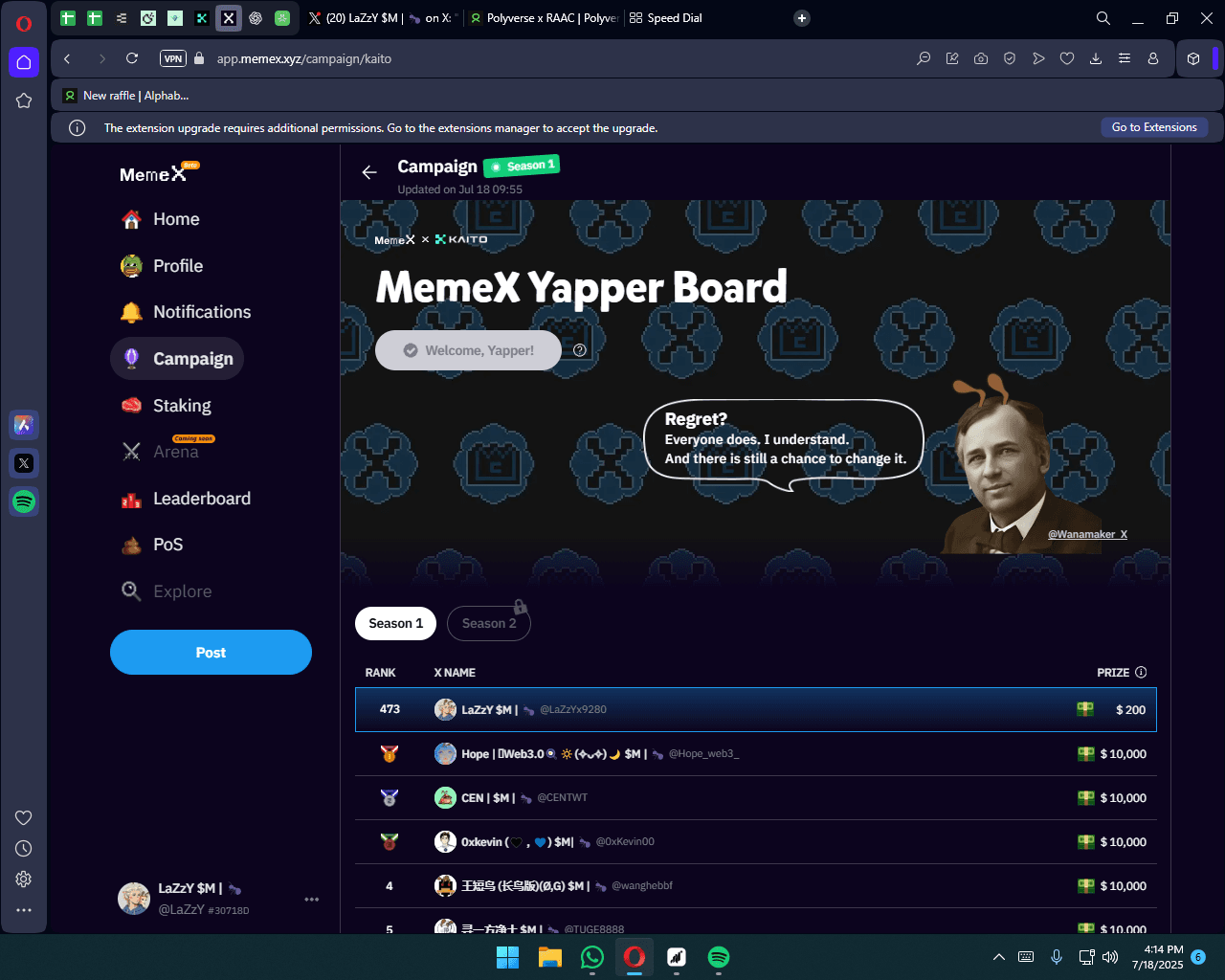Select the Season 1 pill
The image size is (1225, 980).
tap(395, 623)
